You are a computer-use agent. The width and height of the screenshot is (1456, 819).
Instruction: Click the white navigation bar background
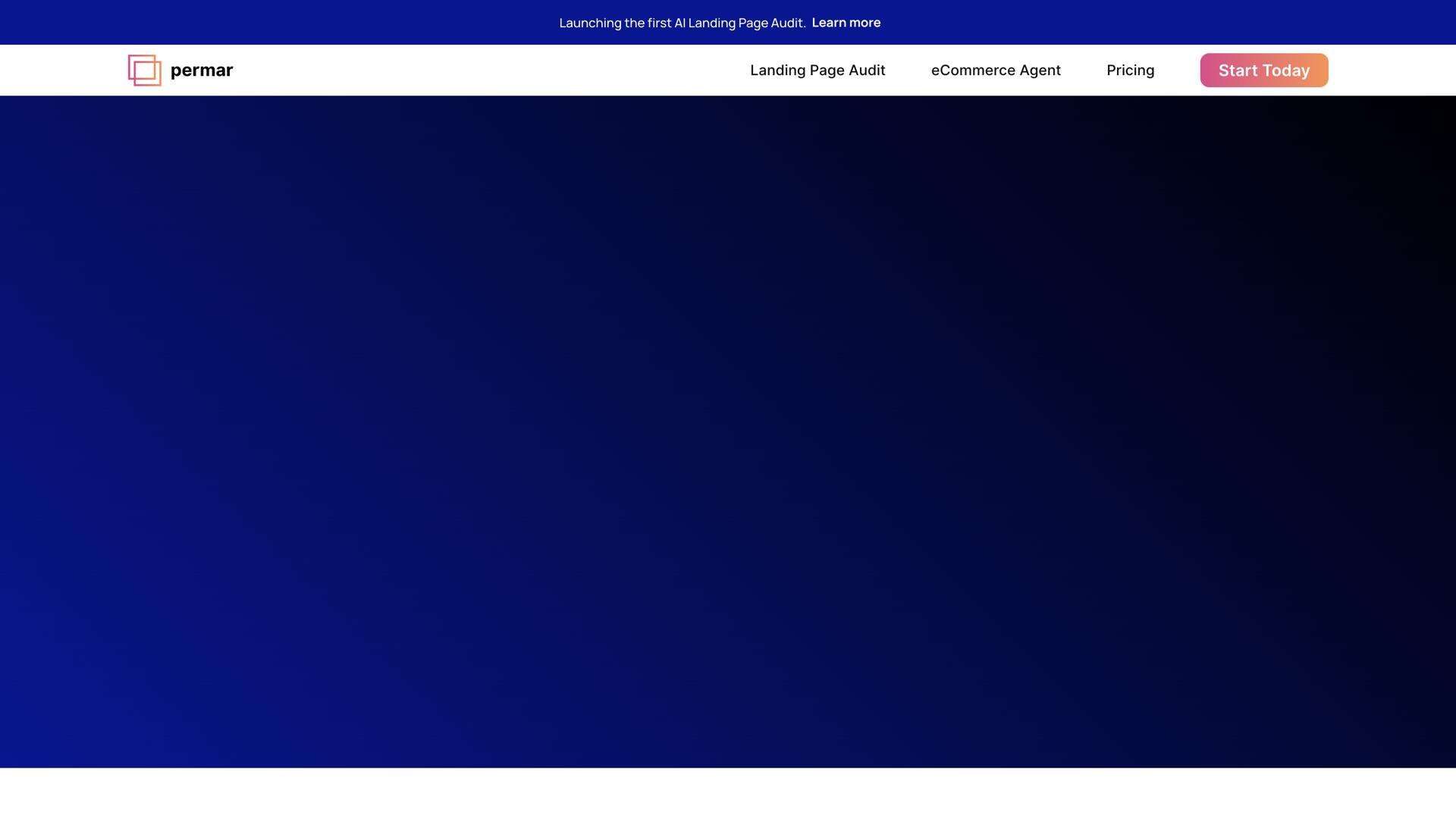(485, 71)
